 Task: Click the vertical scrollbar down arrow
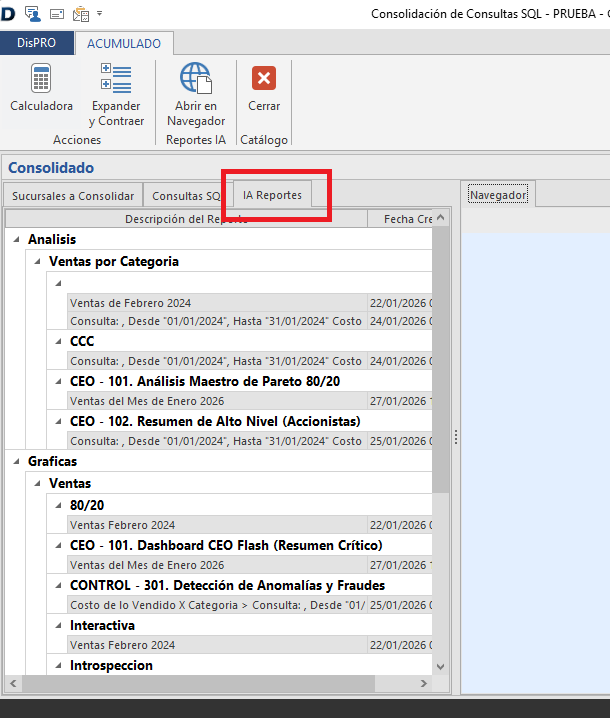441,667
